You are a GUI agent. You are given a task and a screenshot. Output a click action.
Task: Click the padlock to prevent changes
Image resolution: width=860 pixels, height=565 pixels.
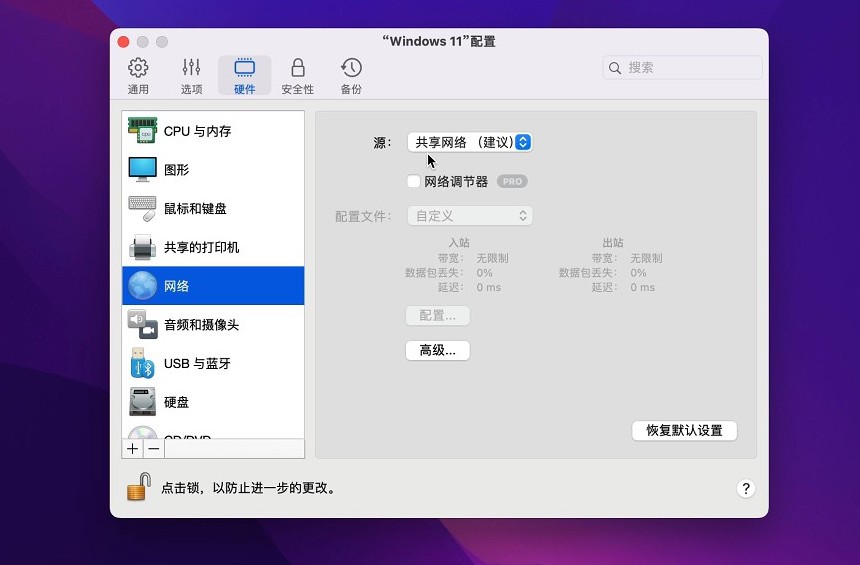138,487
